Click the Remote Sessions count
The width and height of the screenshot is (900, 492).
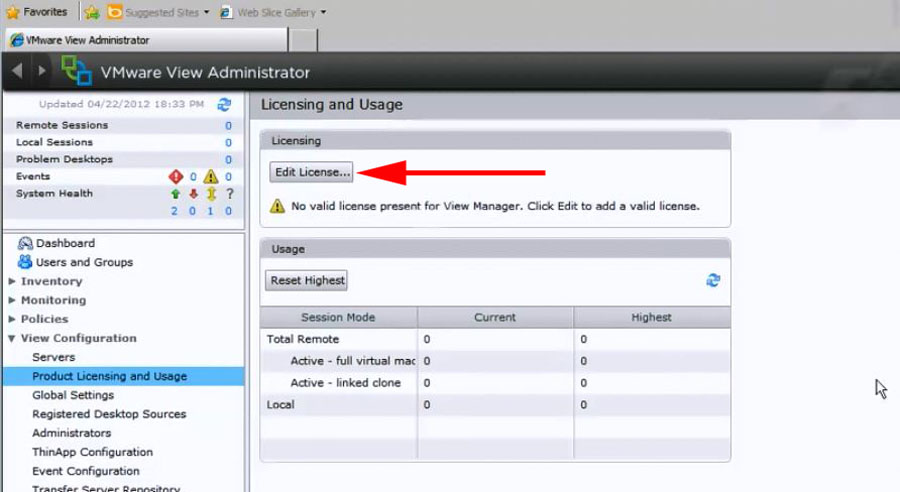pyautogui.click(x=228, y=126)
